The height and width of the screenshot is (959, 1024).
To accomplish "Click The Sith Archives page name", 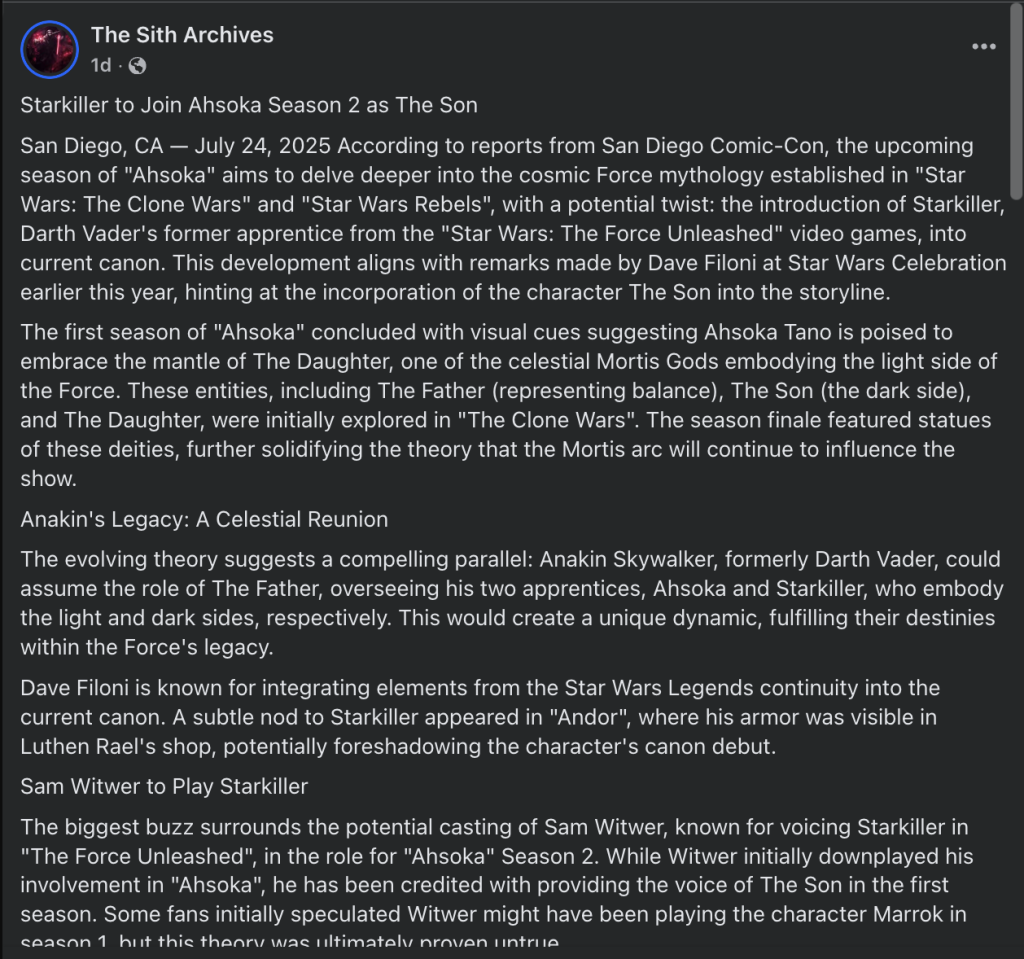I will pyautogui.click(x=182, y=35).
